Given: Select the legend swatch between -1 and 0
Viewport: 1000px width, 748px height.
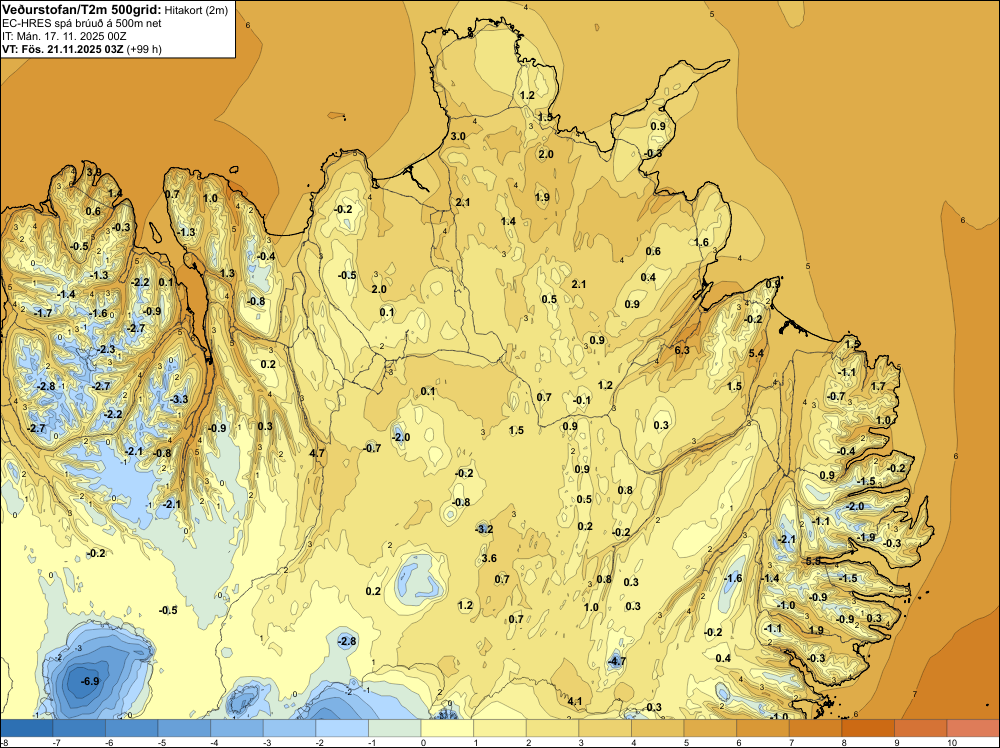Looking at the screenshot, I should coord(395,728).
